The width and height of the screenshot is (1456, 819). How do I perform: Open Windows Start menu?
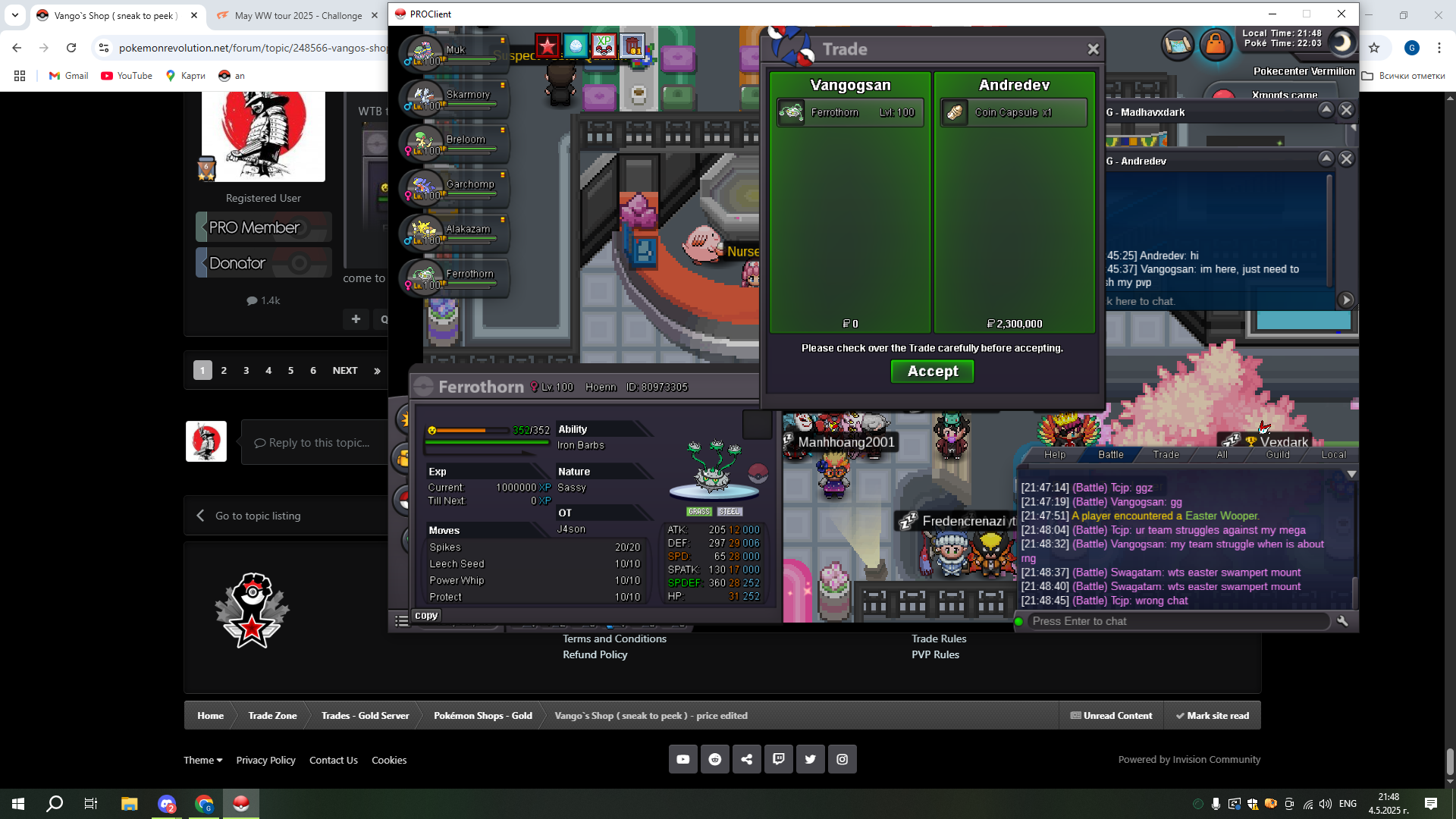pyautogui.click(x=18, y=804)
